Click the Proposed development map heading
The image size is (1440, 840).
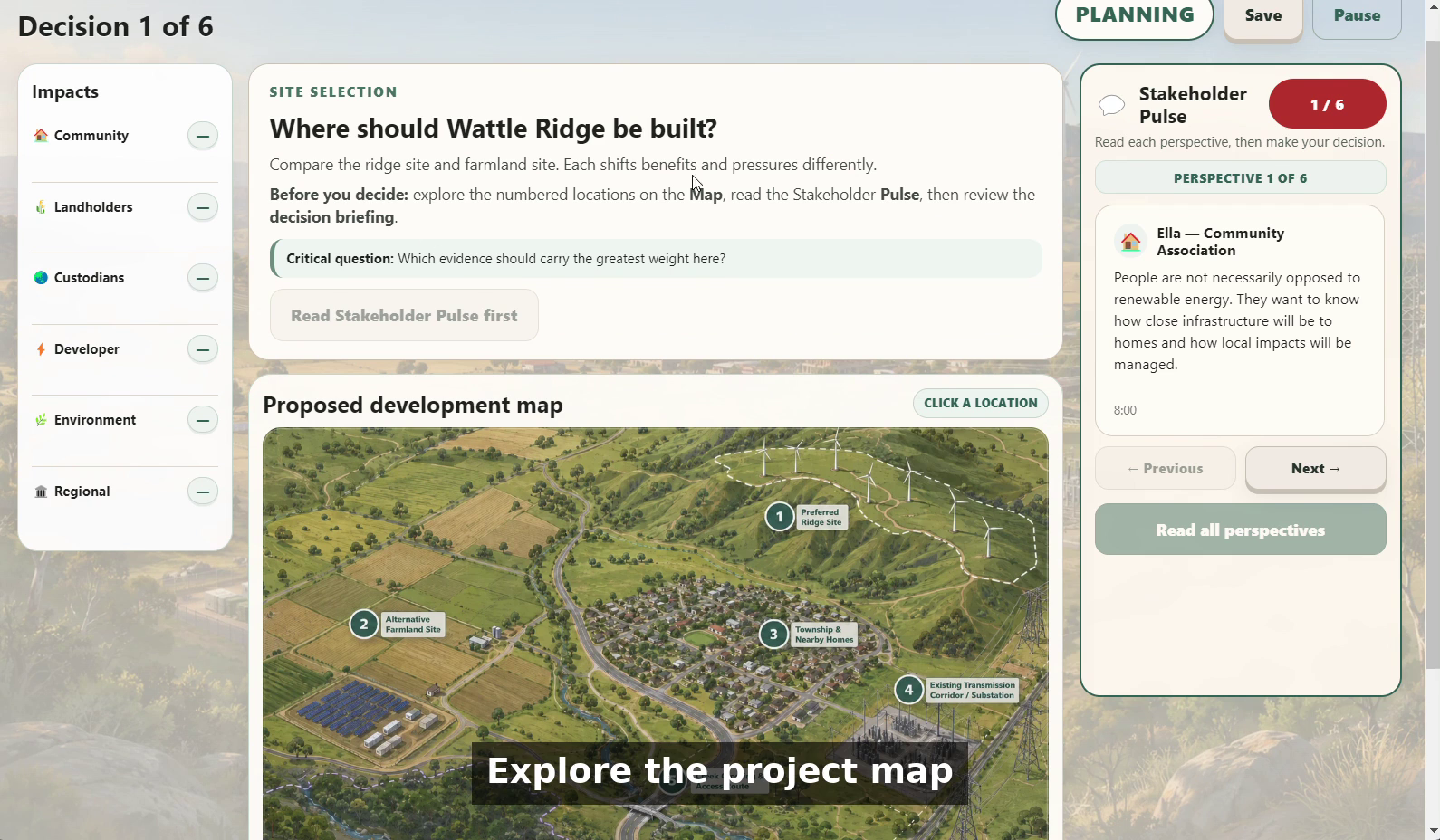tap(413, 405)
